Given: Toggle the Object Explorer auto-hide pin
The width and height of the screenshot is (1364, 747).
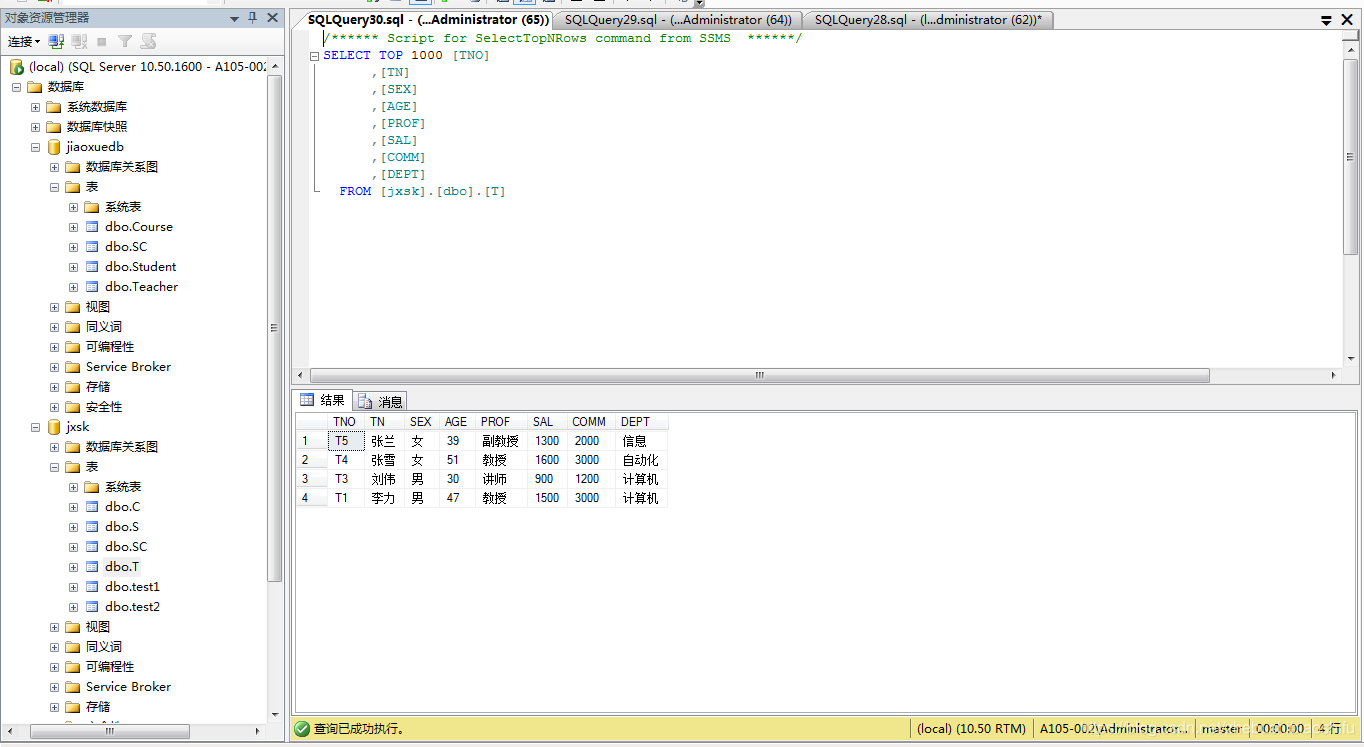Looking at the screenshot, I should [x=253, y=18].
